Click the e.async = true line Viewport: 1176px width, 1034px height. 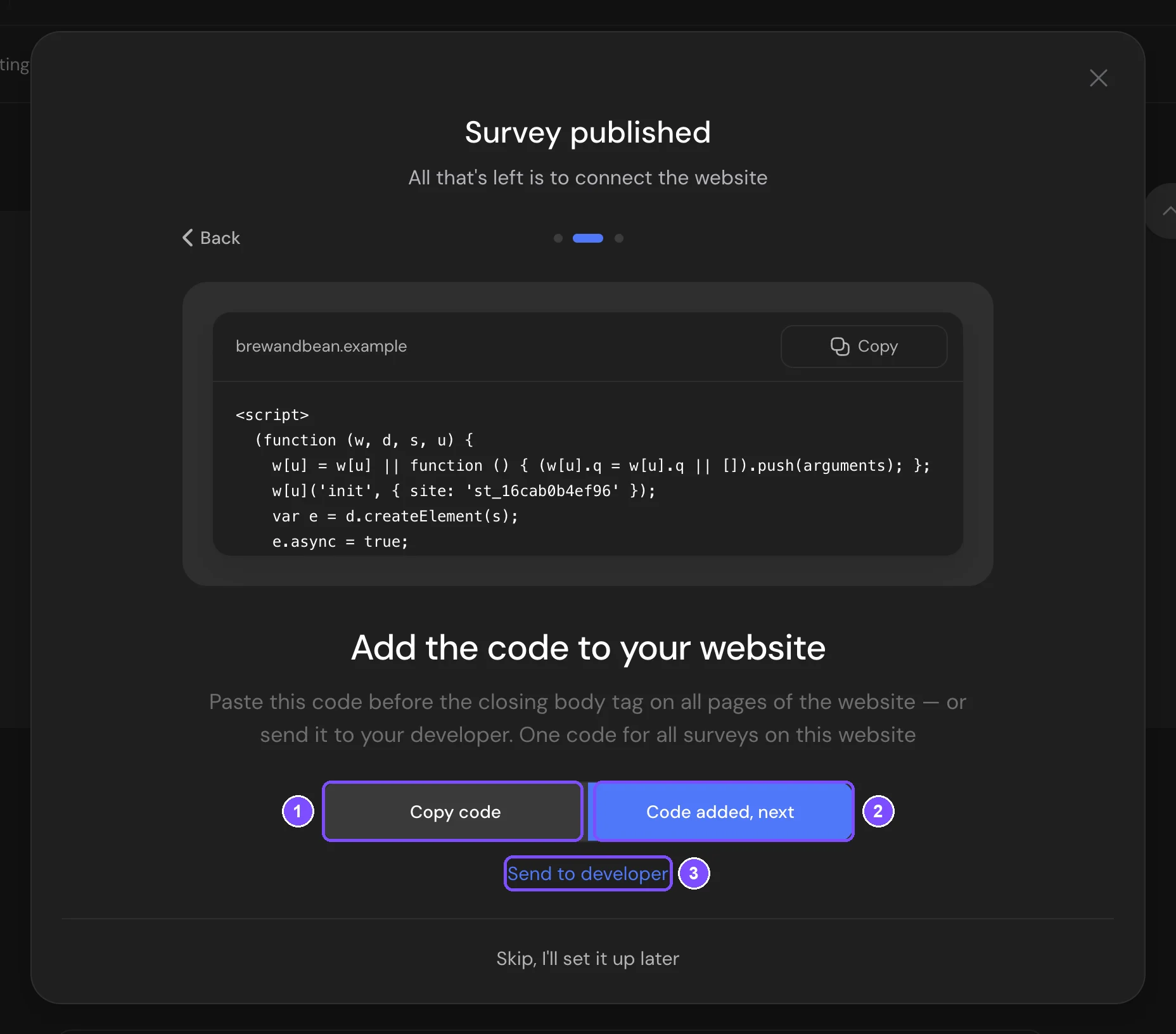pyautogui.click(x=340, y=542)
